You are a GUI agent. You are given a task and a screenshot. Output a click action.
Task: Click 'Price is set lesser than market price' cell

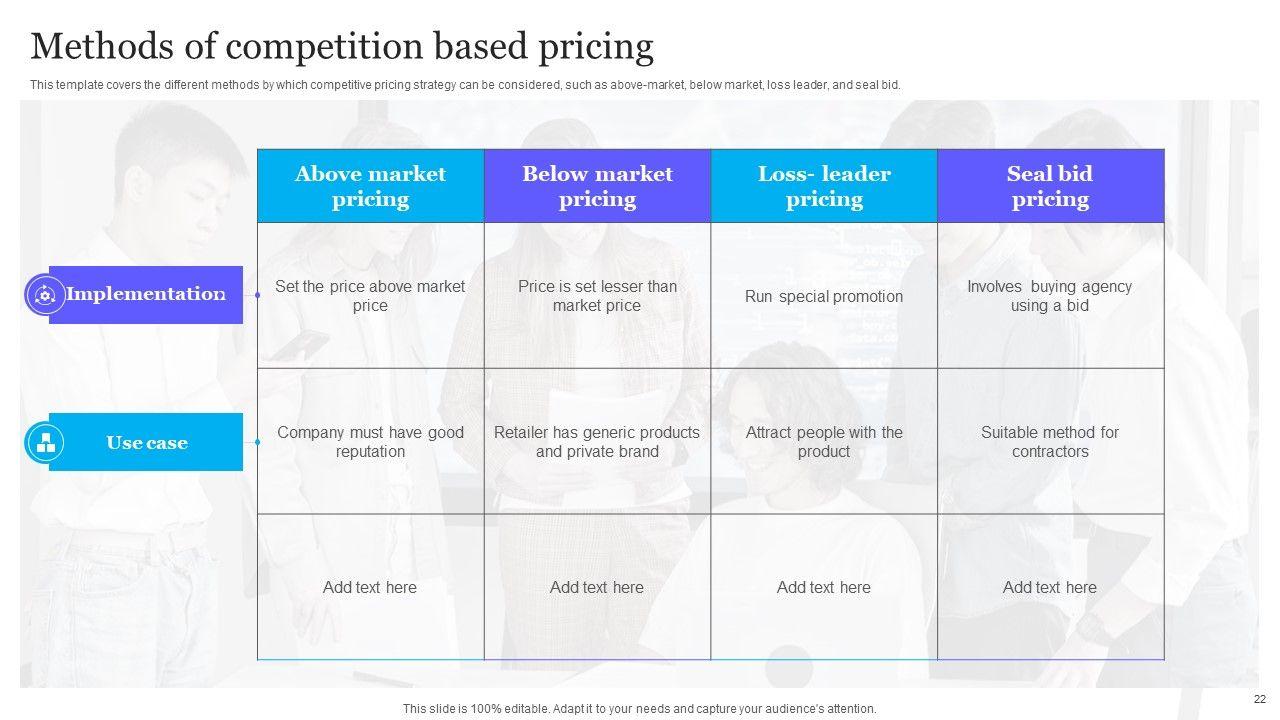click(597, 296)
